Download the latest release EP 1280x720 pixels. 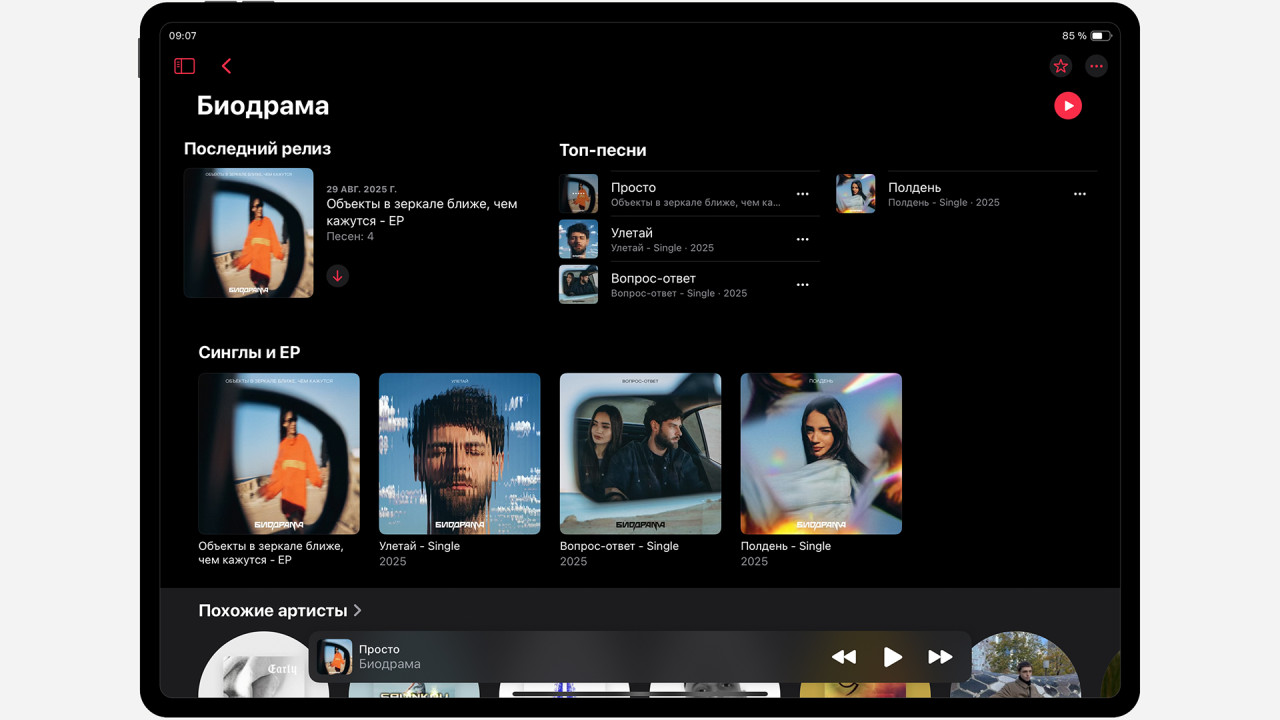338,276
